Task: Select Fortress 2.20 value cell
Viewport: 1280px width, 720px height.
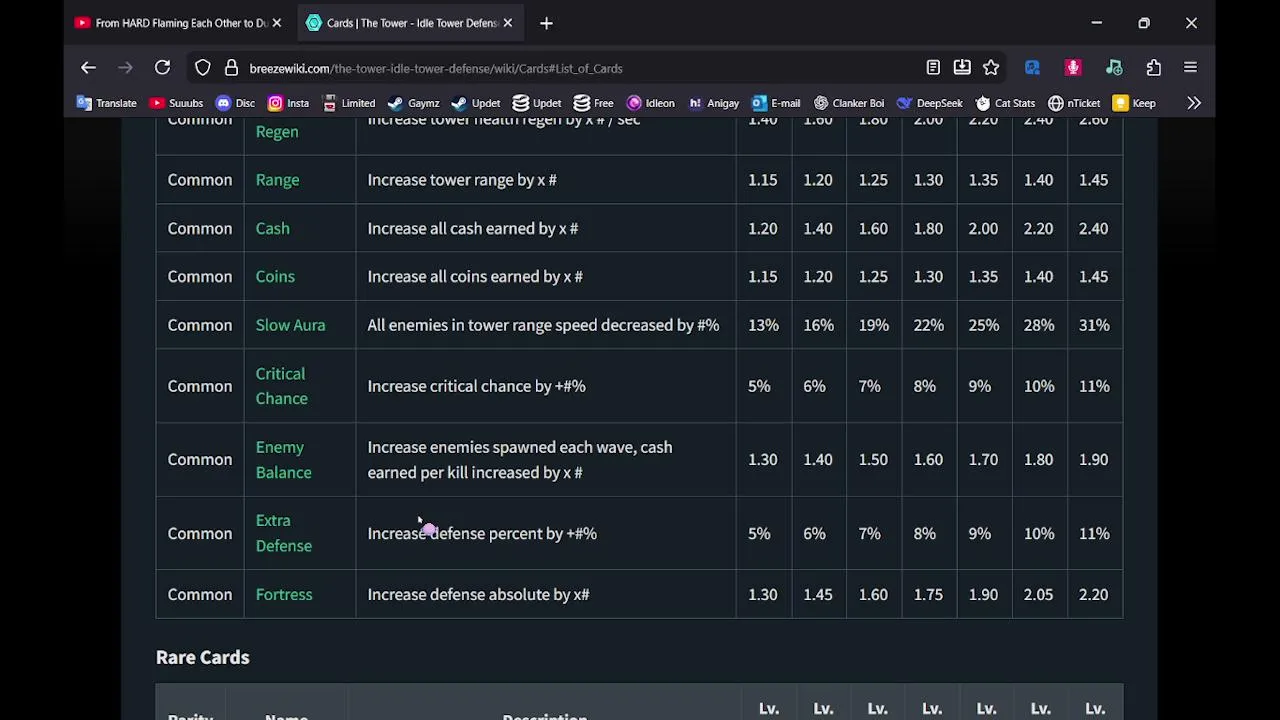Action: tap(1094, 594)
